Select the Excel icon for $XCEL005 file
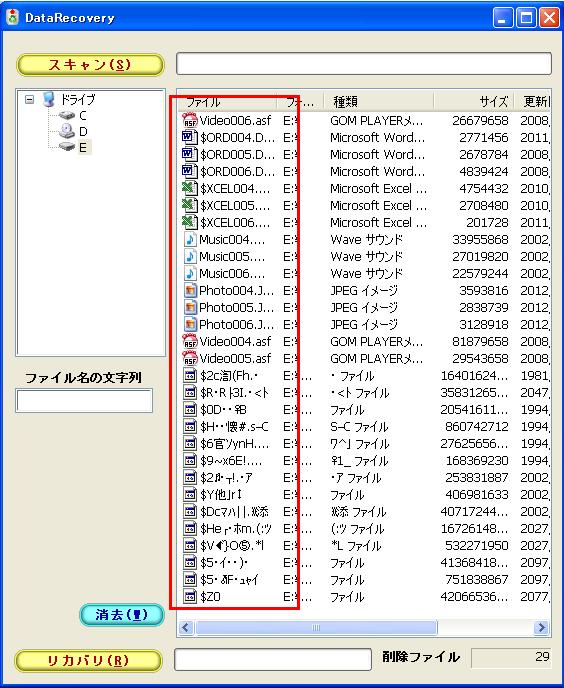Screen dimensions: 564x688 (x=190, y=205)
